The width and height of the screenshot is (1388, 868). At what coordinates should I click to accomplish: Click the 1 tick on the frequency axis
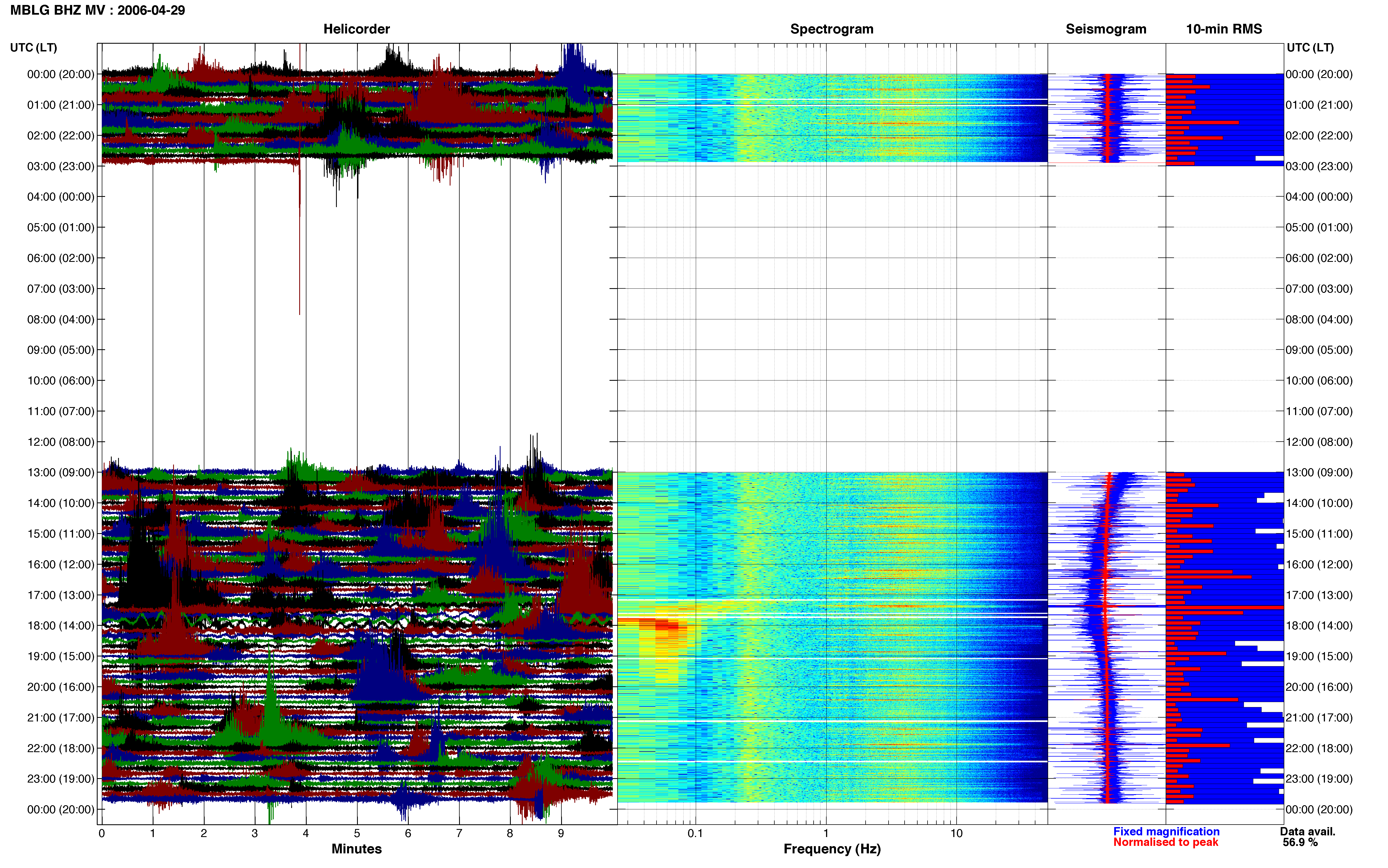point(826,833)
